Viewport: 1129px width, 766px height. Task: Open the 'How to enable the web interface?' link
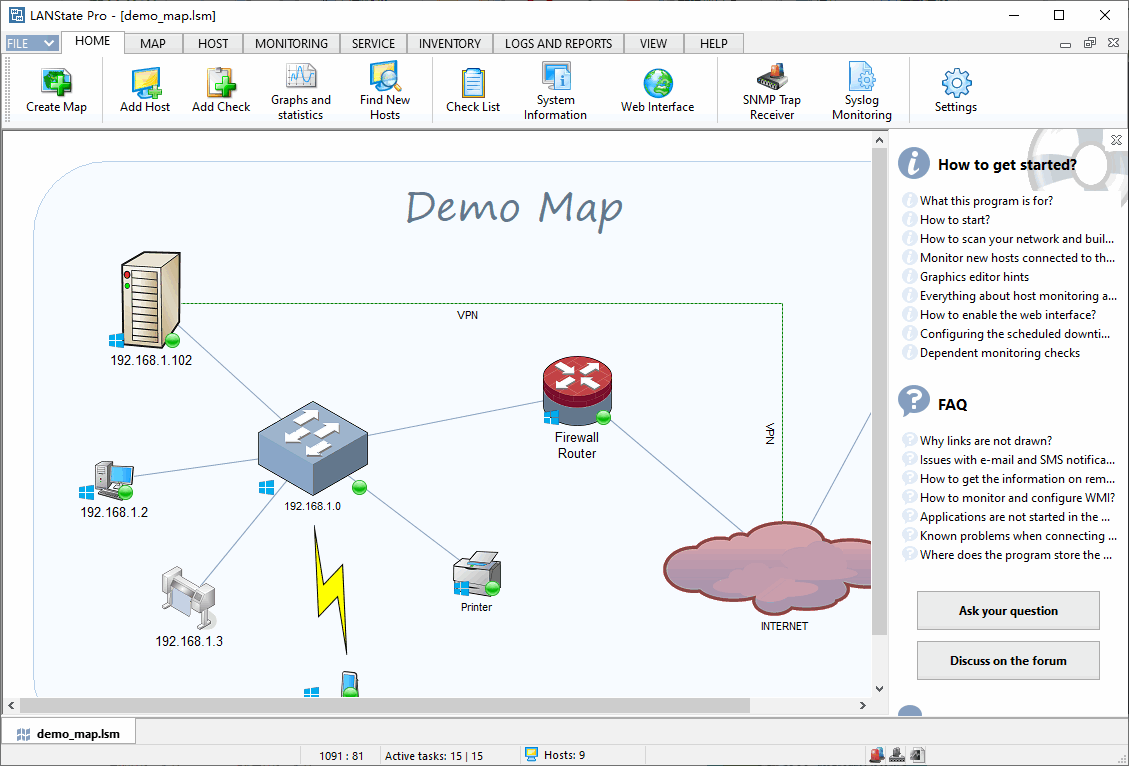click(1007, 315)
